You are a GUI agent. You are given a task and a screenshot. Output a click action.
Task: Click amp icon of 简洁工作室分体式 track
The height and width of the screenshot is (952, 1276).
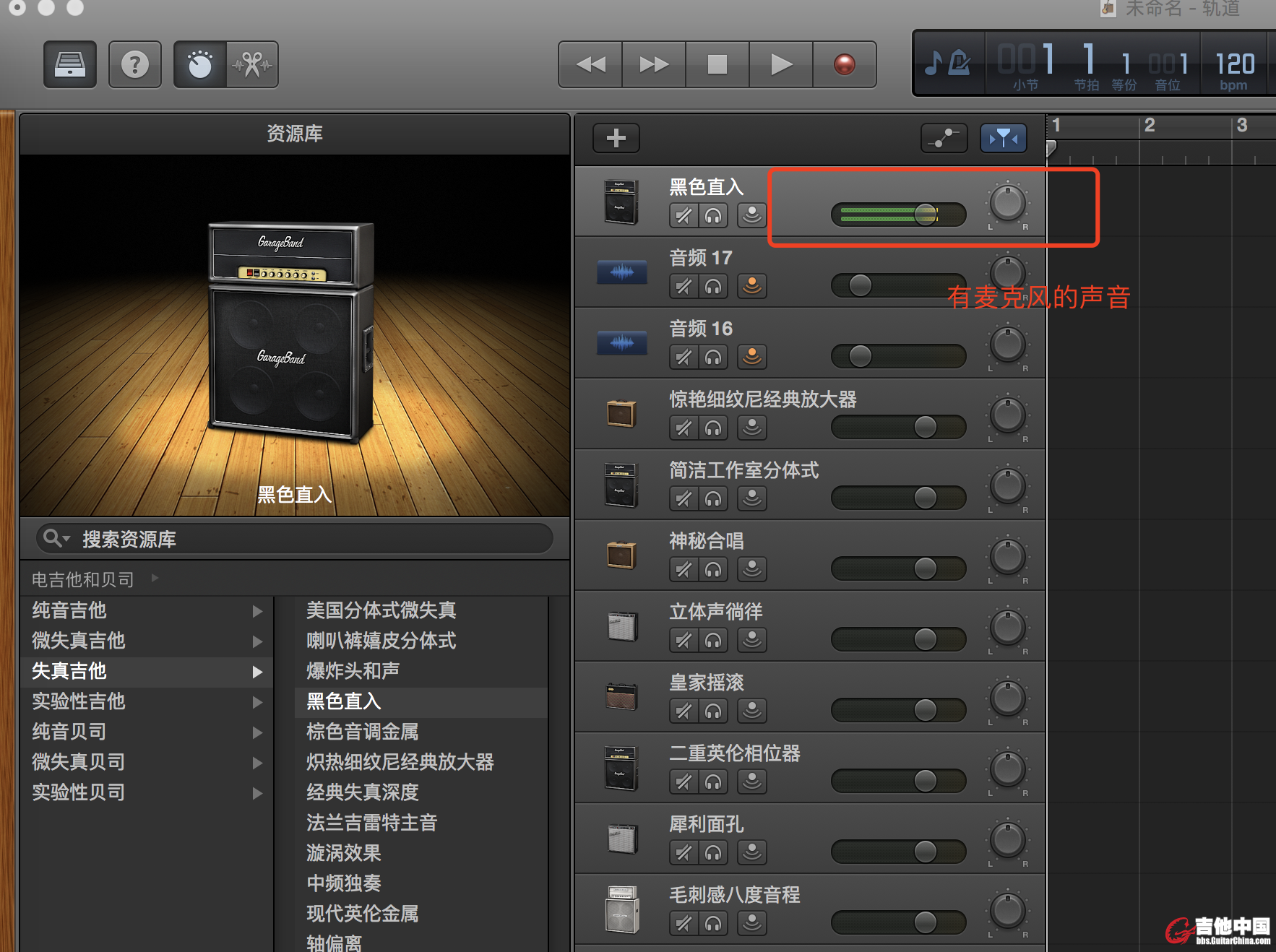pyautogui.click(x=621, y=485)
